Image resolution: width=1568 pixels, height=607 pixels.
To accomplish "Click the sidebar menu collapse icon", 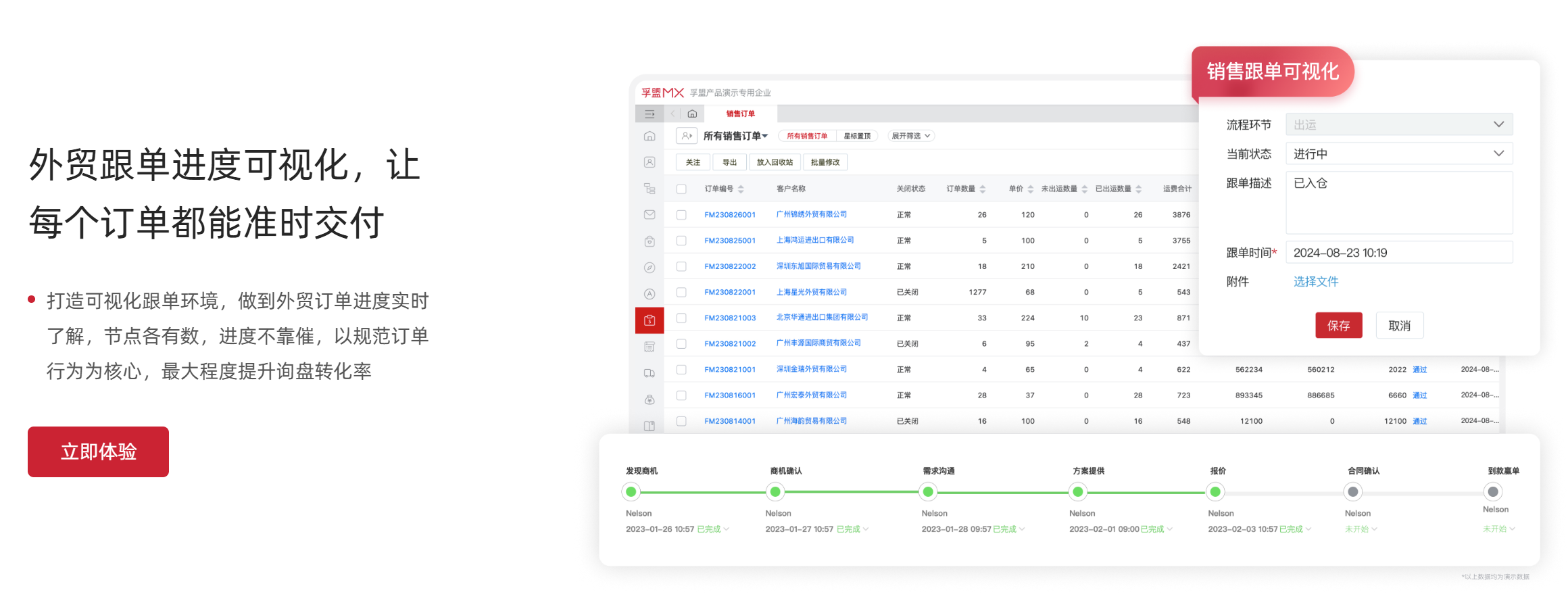I will [650, 114].
